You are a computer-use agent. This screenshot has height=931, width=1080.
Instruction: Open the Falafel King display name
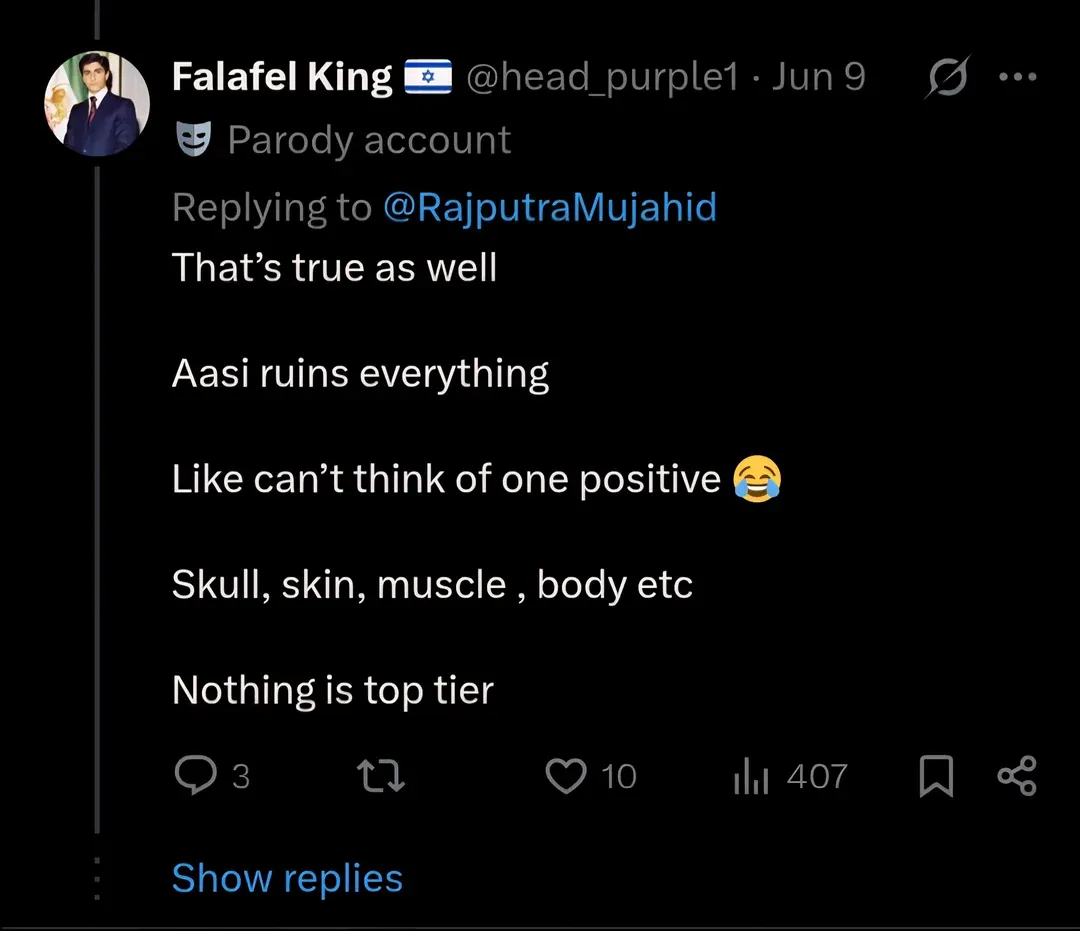pos(282,77)
